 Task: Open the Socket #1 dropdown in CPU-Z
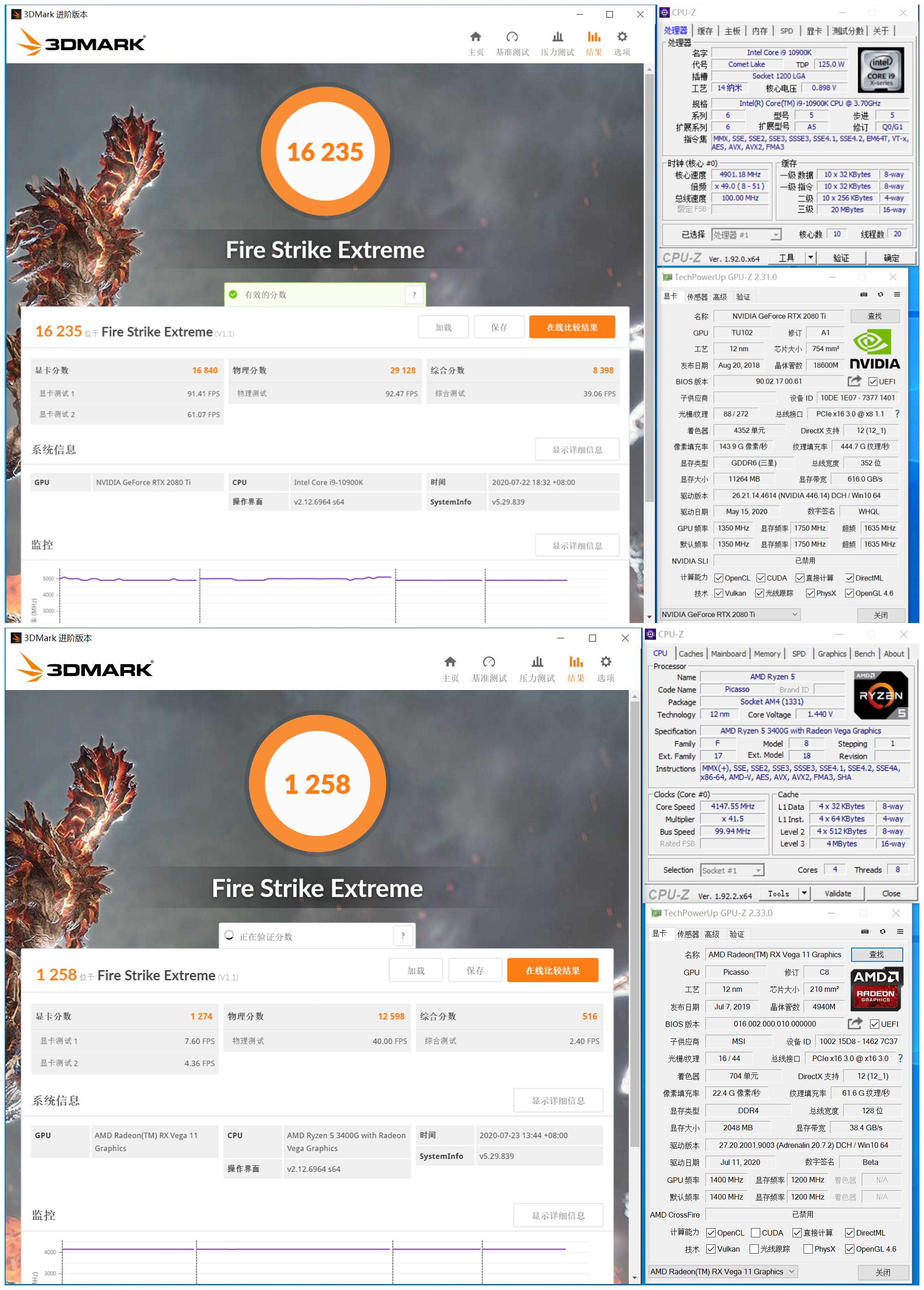click(x=732, y=870)
